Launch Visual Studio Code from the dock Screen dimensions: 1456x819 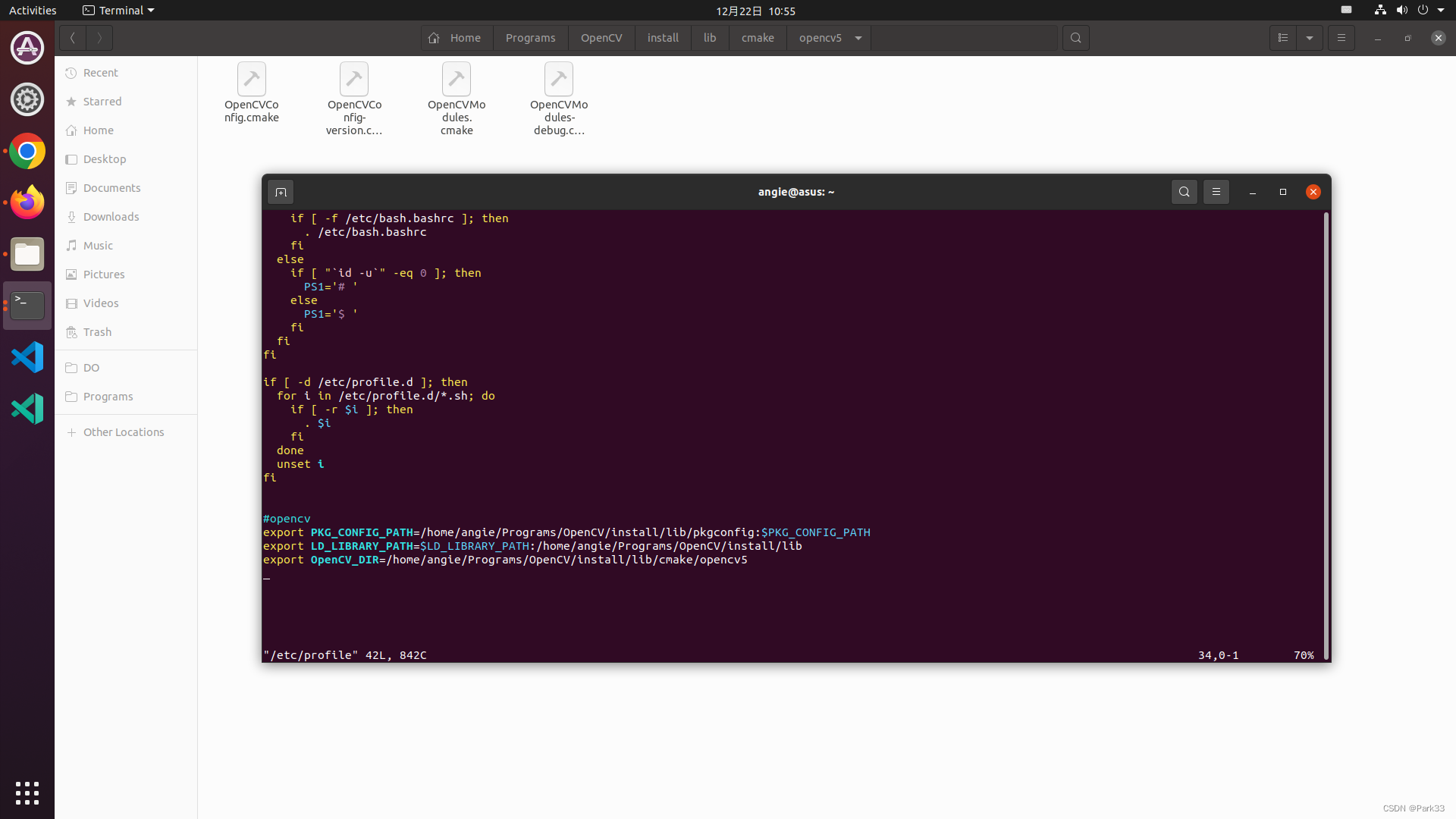pyautogui.click(x=27, y=357)
